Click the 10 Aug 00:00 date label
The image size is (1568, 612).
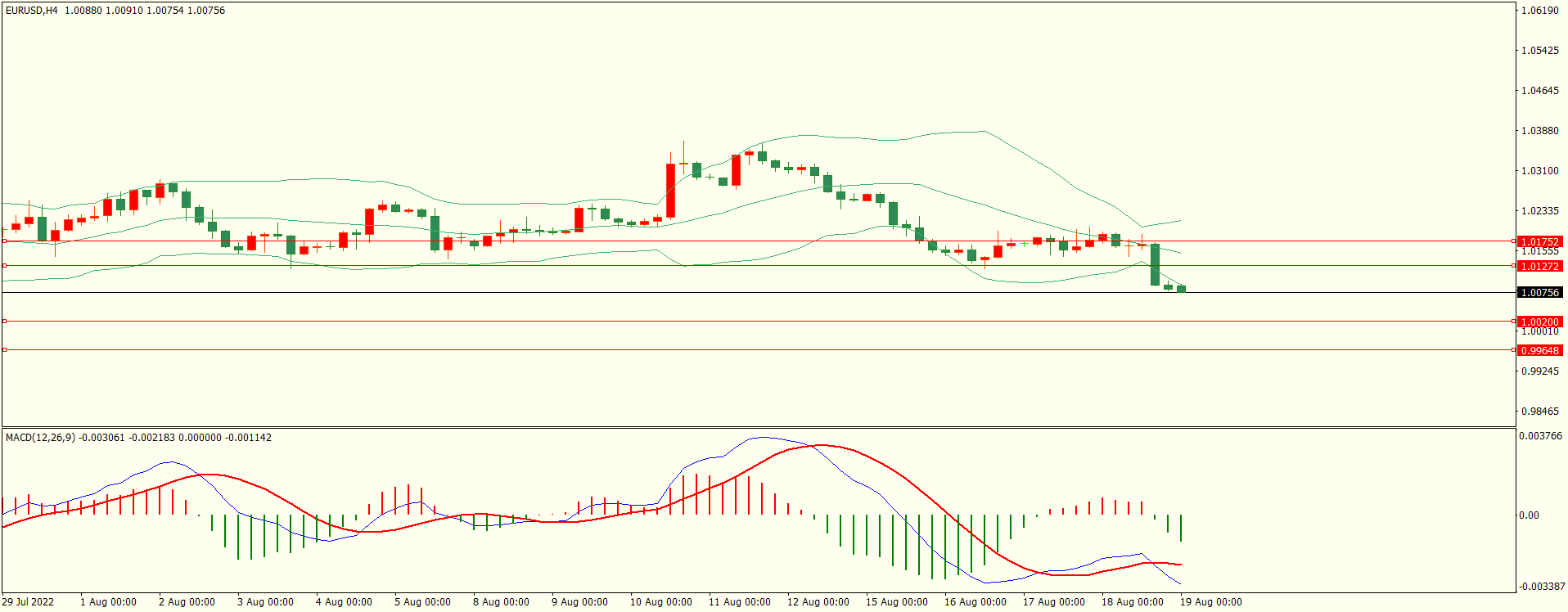(x=660, y=602)
